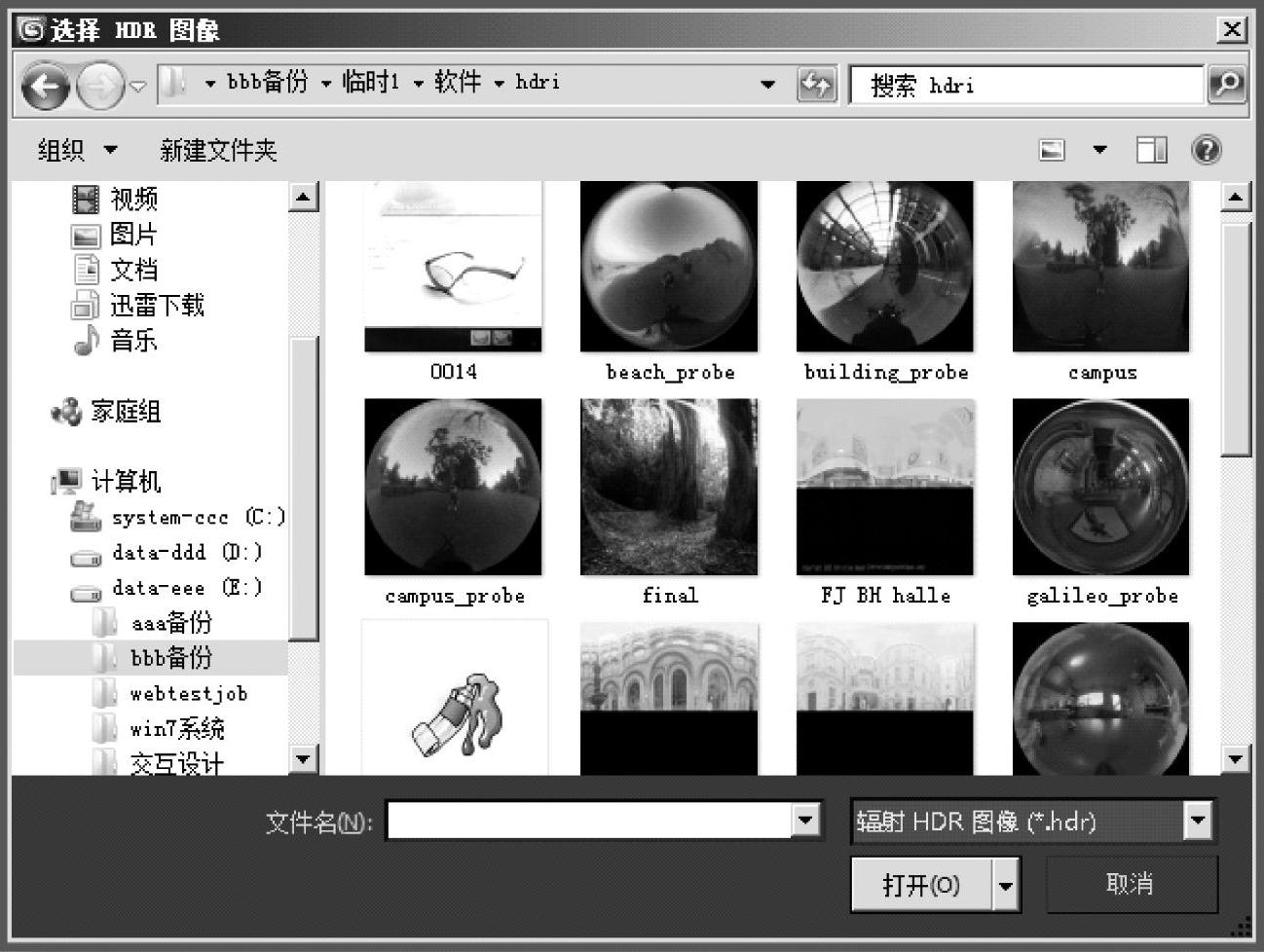Select 音乐 in the navigation pane
The height and width of the screenshot is (952, 1264).
coord(115,341)
